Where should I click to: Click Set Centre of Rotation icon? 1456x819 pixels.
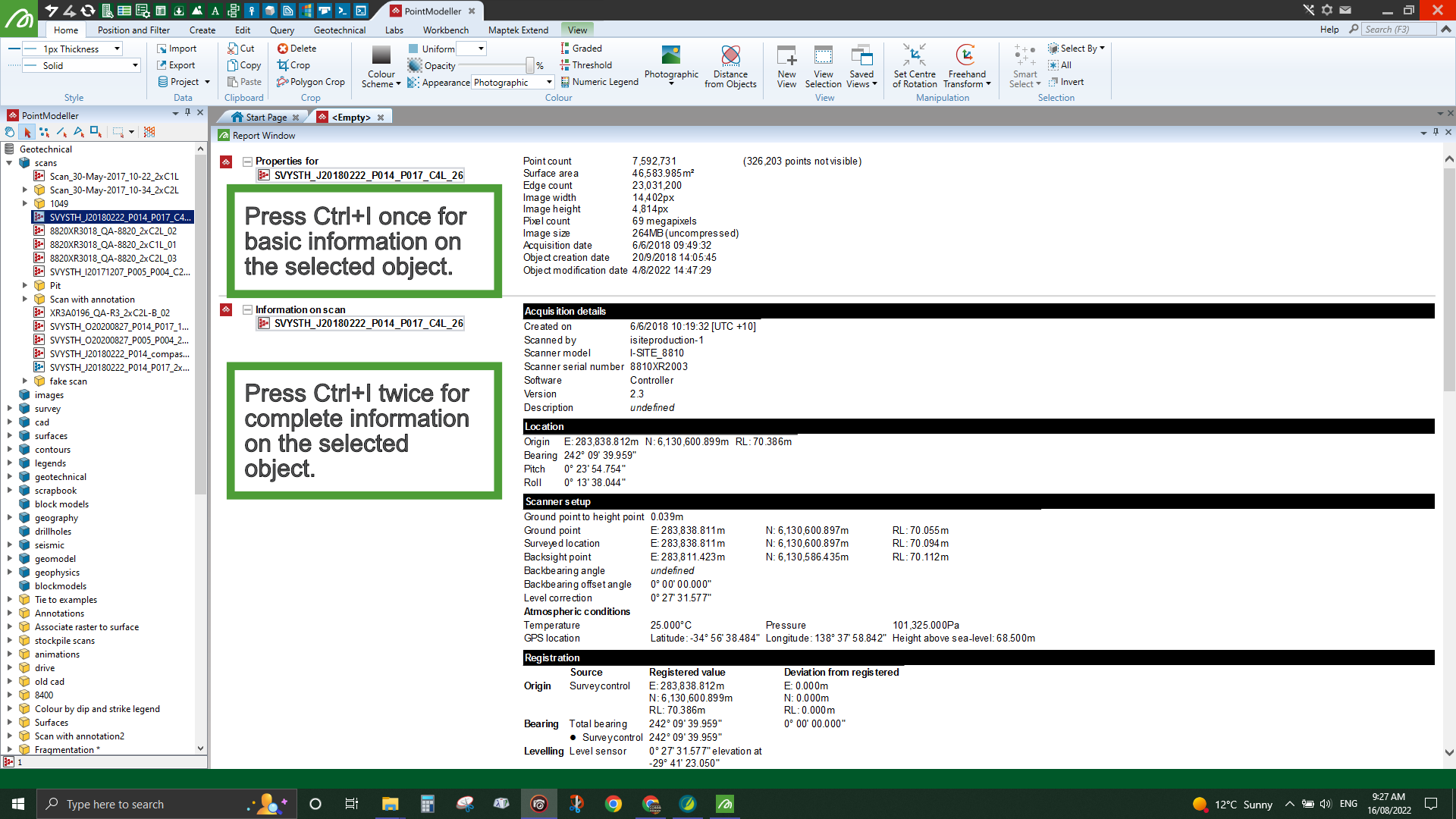pos(914,56)
